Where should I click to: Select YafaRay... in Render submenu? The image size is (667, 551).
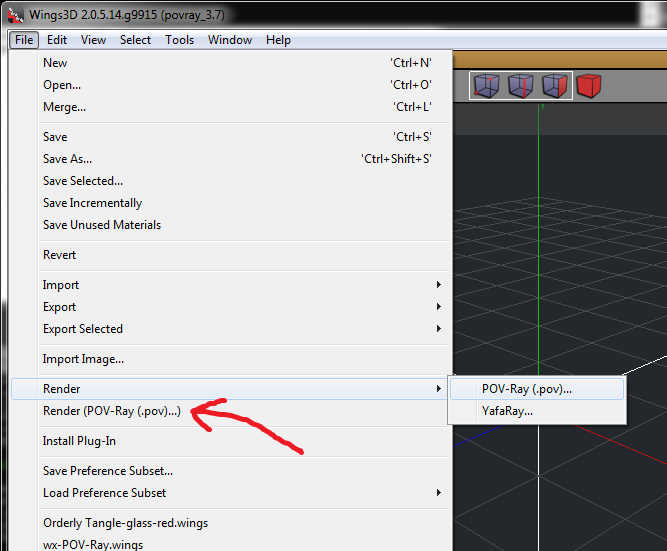tap(537, 411)
